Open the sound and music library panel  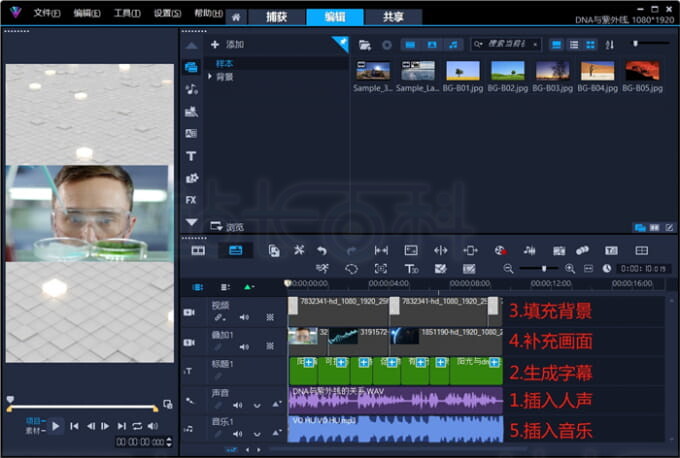pyautogui.click(x=191, y=89)
